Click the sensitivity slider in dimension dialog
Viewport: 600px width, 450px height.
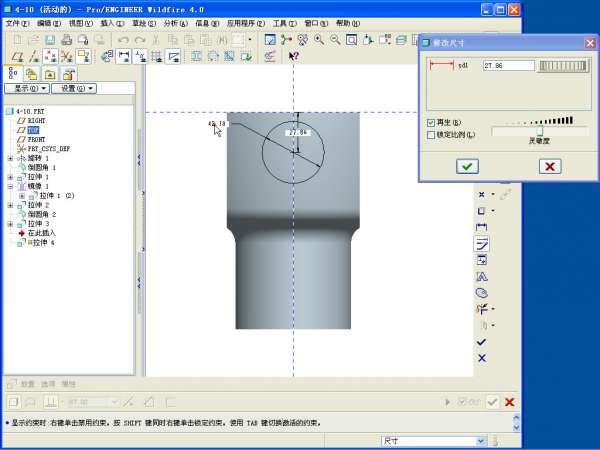(538, 129)
